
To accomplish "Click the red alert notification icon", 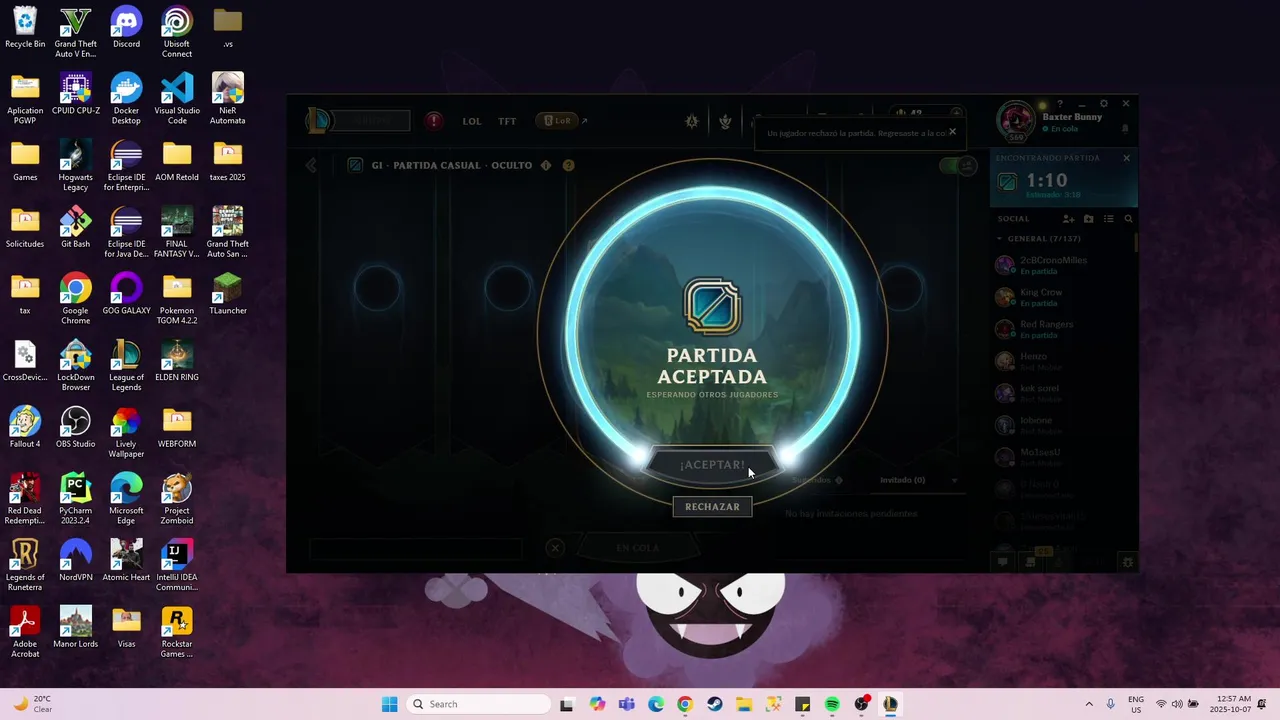I will pos(433,121).
